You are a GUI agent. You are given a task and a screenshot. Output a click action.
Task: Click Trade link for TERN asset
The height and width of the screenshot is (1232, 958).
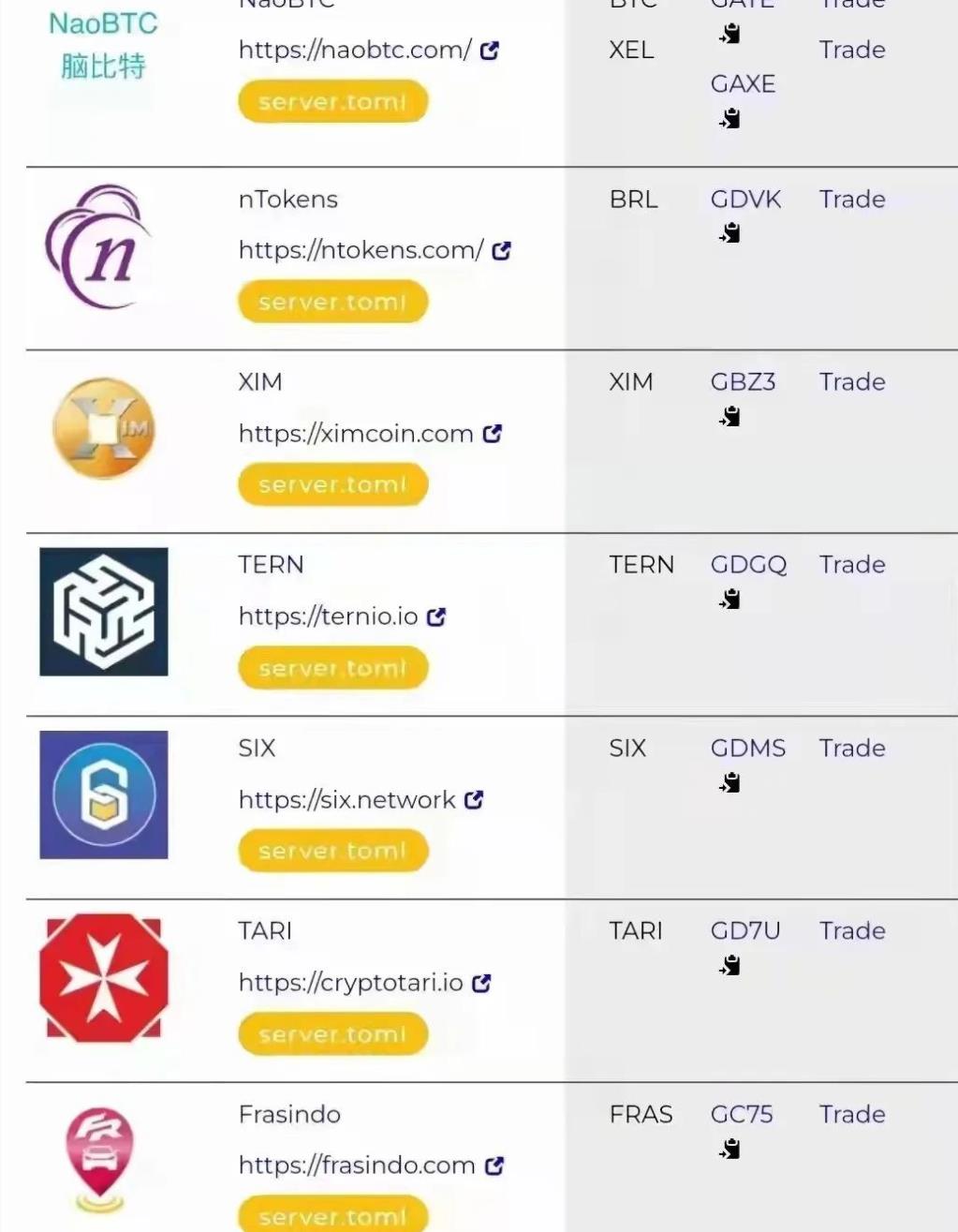click(852, 565)
